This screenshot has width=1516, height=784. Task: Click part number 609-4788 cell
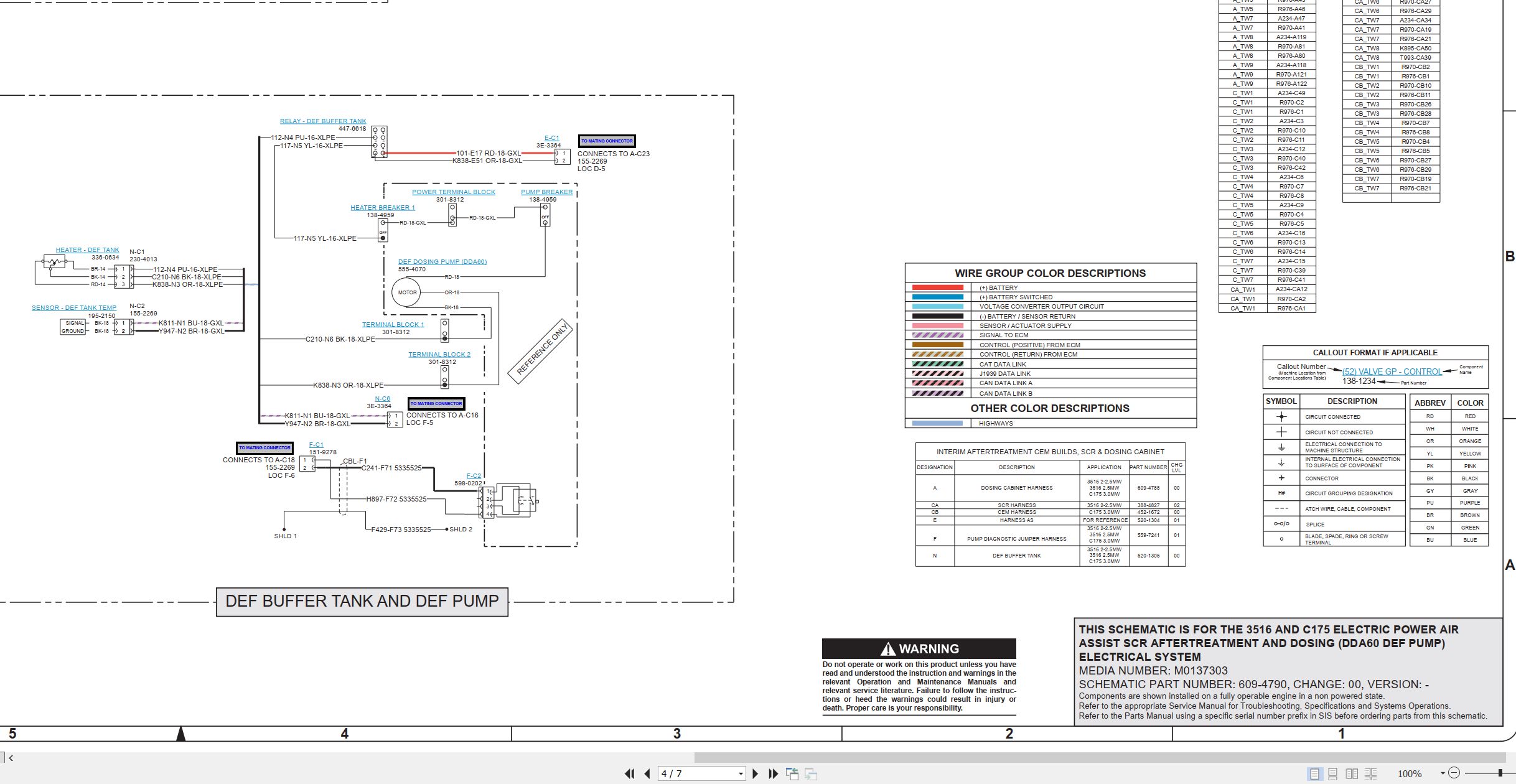tap(1148, 488)
